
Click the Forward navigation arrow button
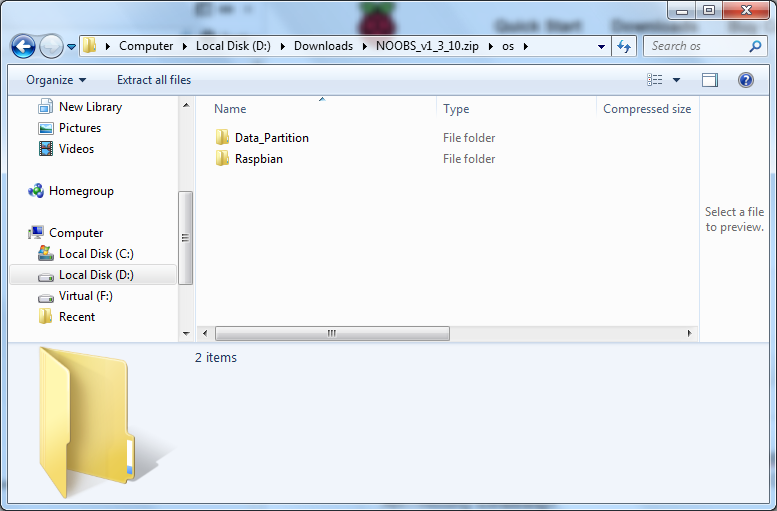51,46
